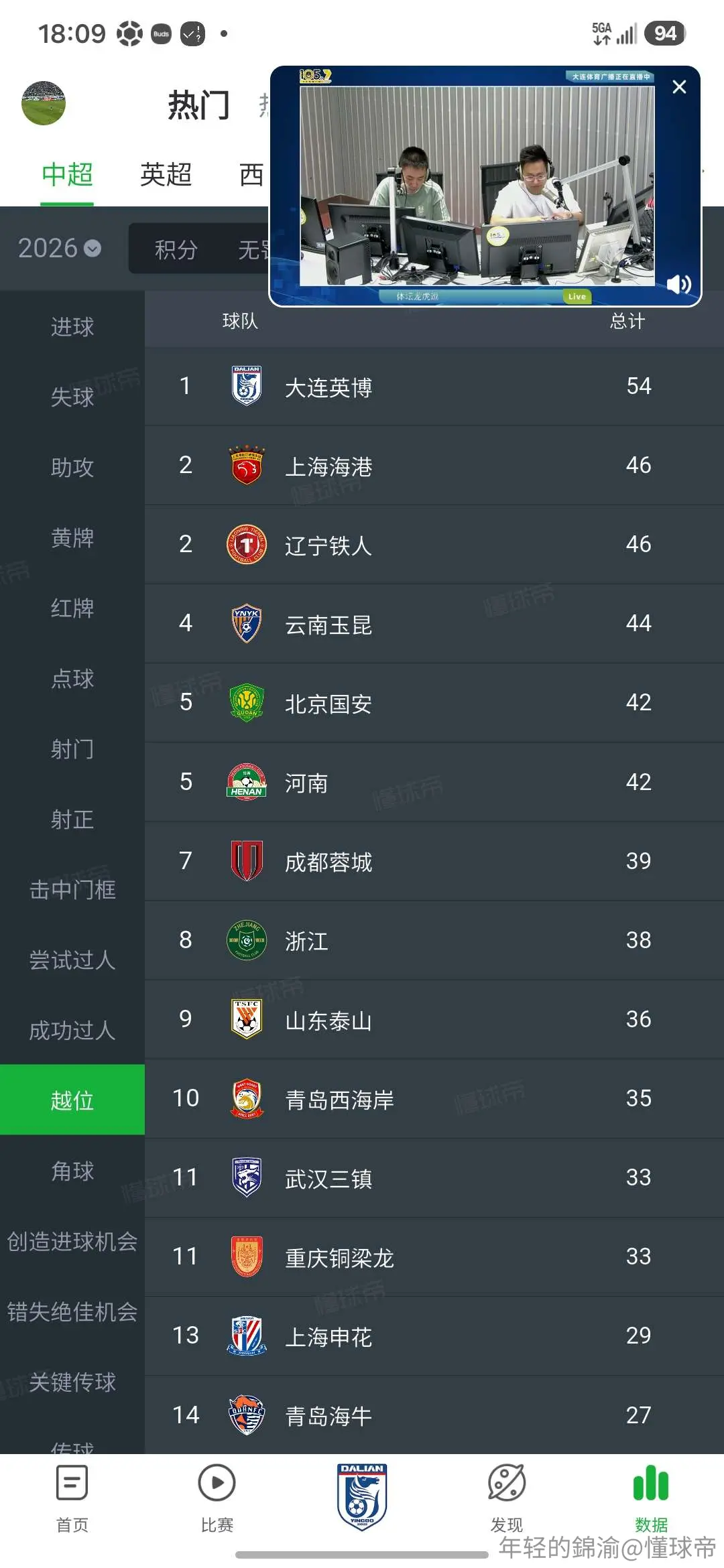This screenshot has height=1568, width=724.
Task: Close the floating live video window
Action: (x=679, y=87)
